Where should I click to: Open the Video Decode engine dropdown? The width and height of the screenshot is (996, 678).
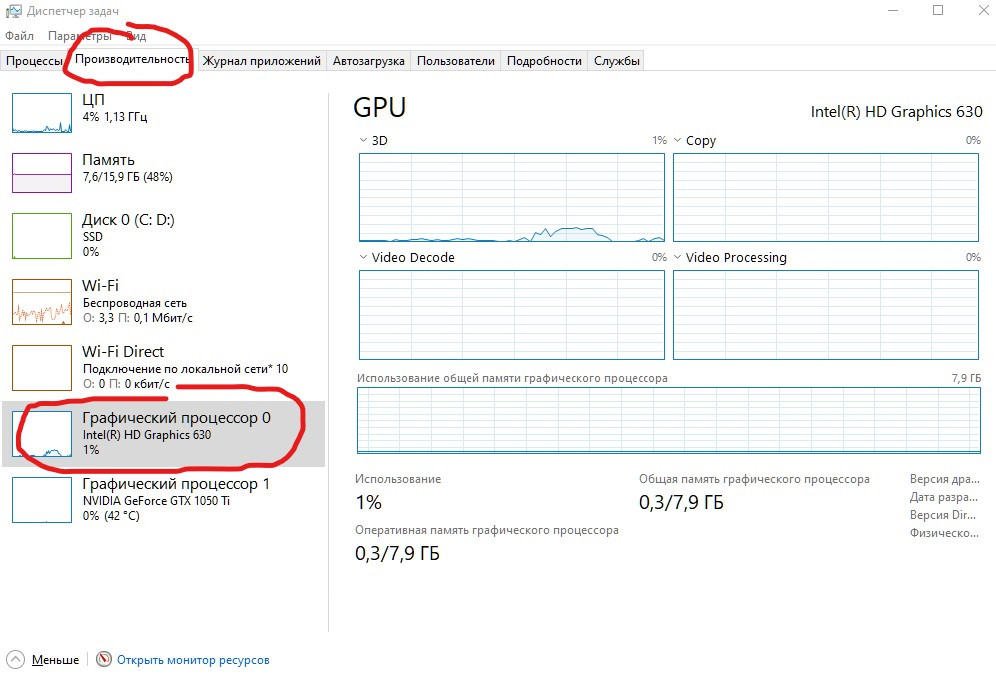click(x=364, y=258)
